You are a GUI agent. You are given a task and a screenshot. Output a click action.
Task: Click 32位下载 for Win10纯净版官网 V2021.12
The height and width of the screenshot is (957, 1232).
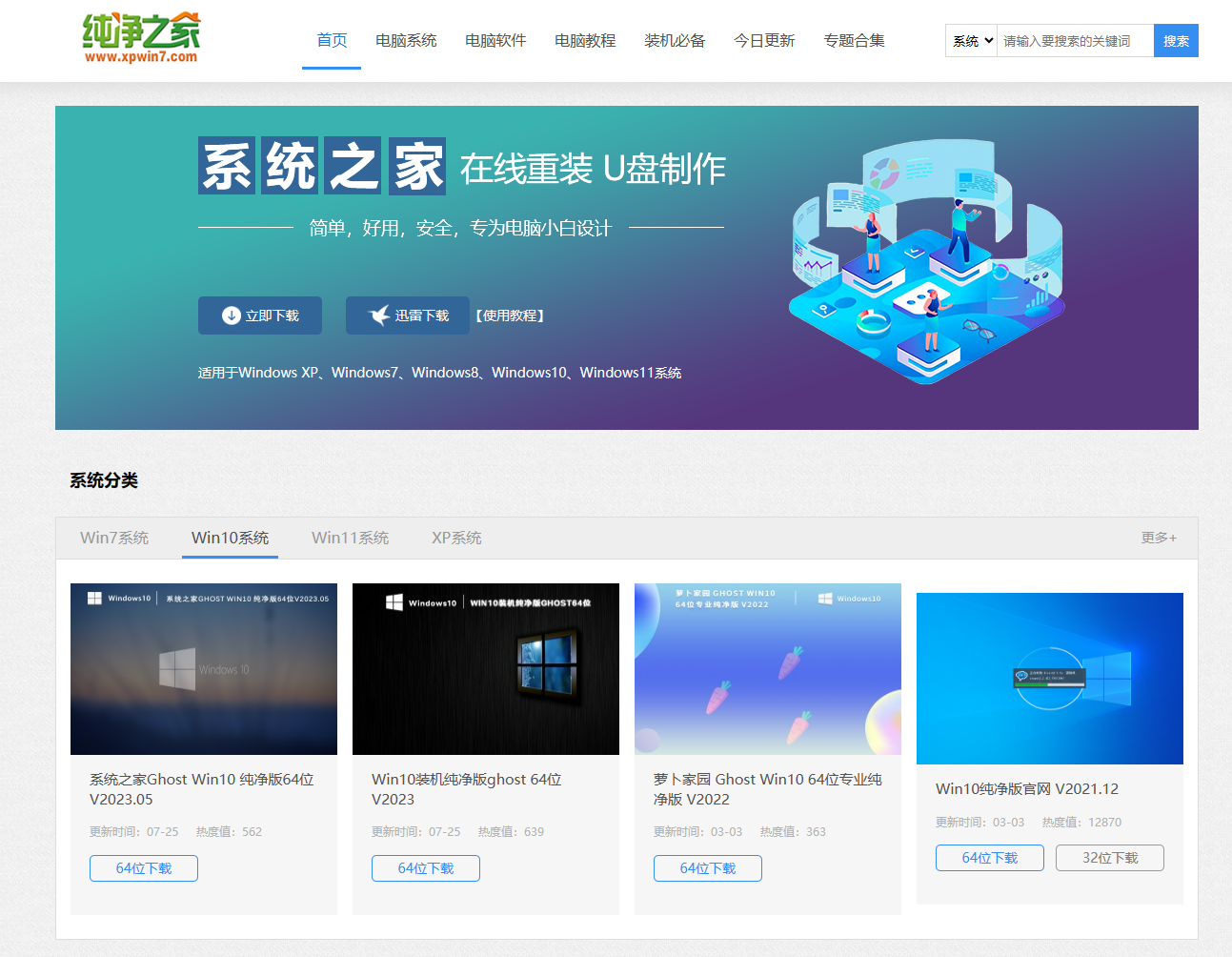coord(1109,857)
